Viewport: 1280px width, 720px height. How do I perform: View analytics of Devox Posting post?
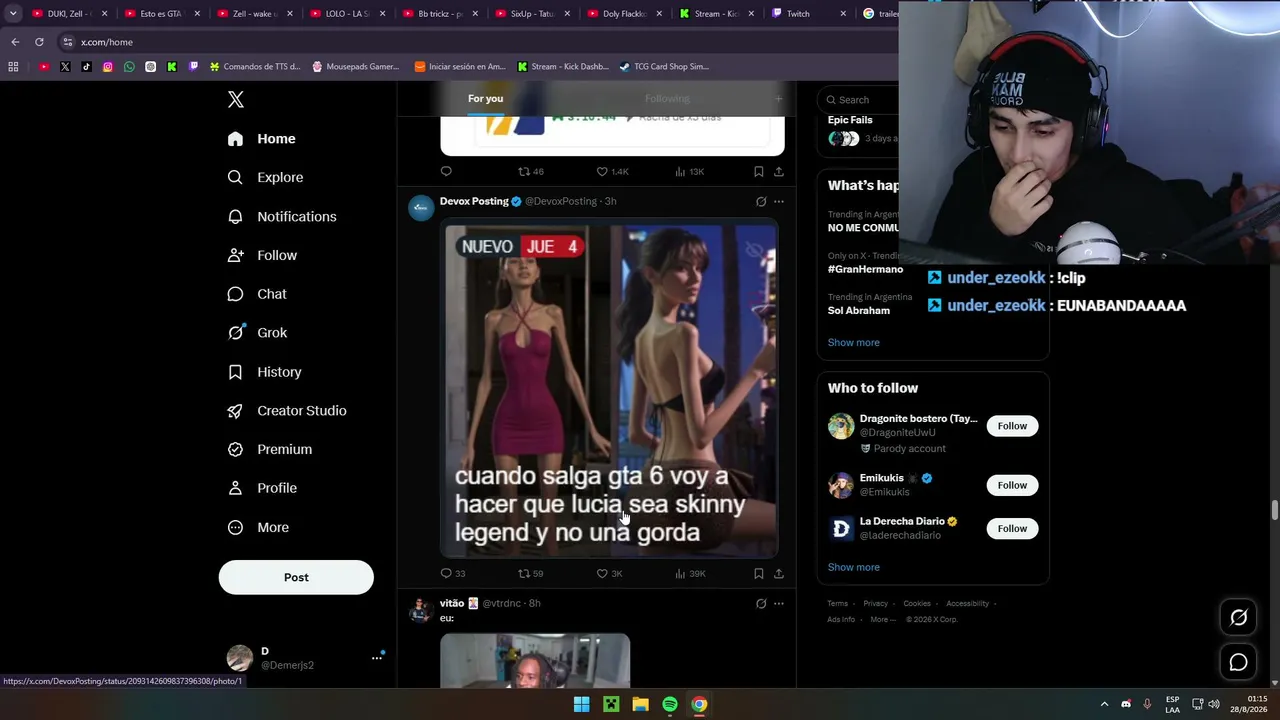tap(689, 573)
